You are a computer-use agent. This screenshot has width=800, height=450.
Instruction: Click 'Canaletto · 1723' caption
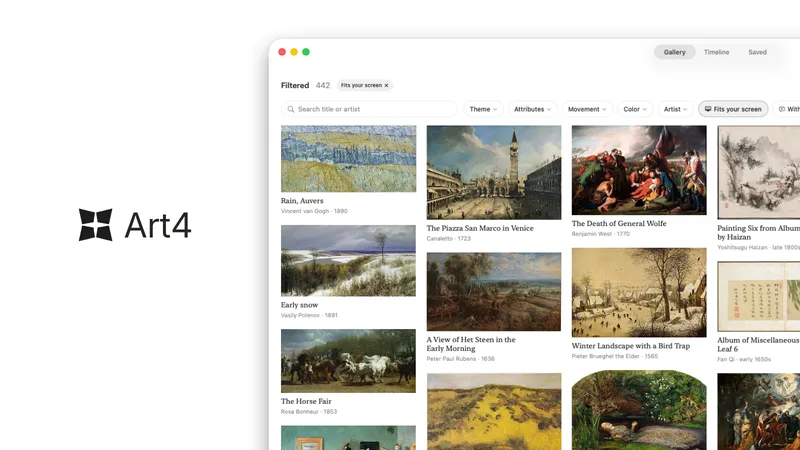[448, 239]
